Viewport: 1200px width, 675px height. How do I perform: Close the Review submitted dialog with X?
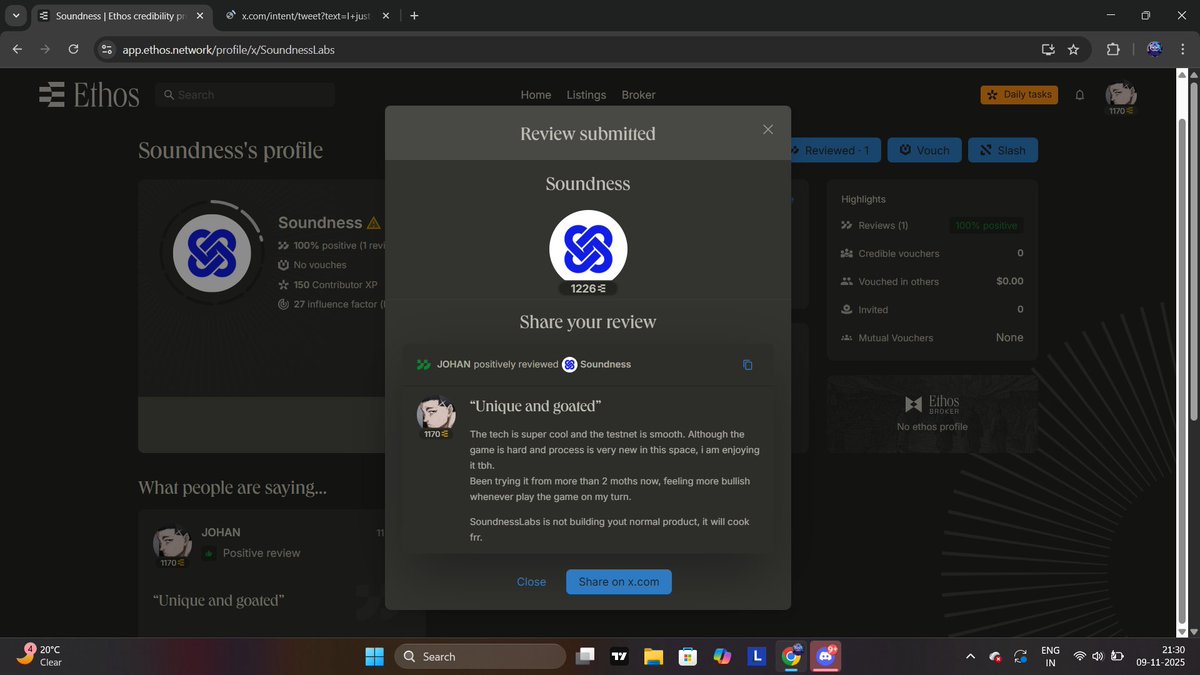[768, 129]
